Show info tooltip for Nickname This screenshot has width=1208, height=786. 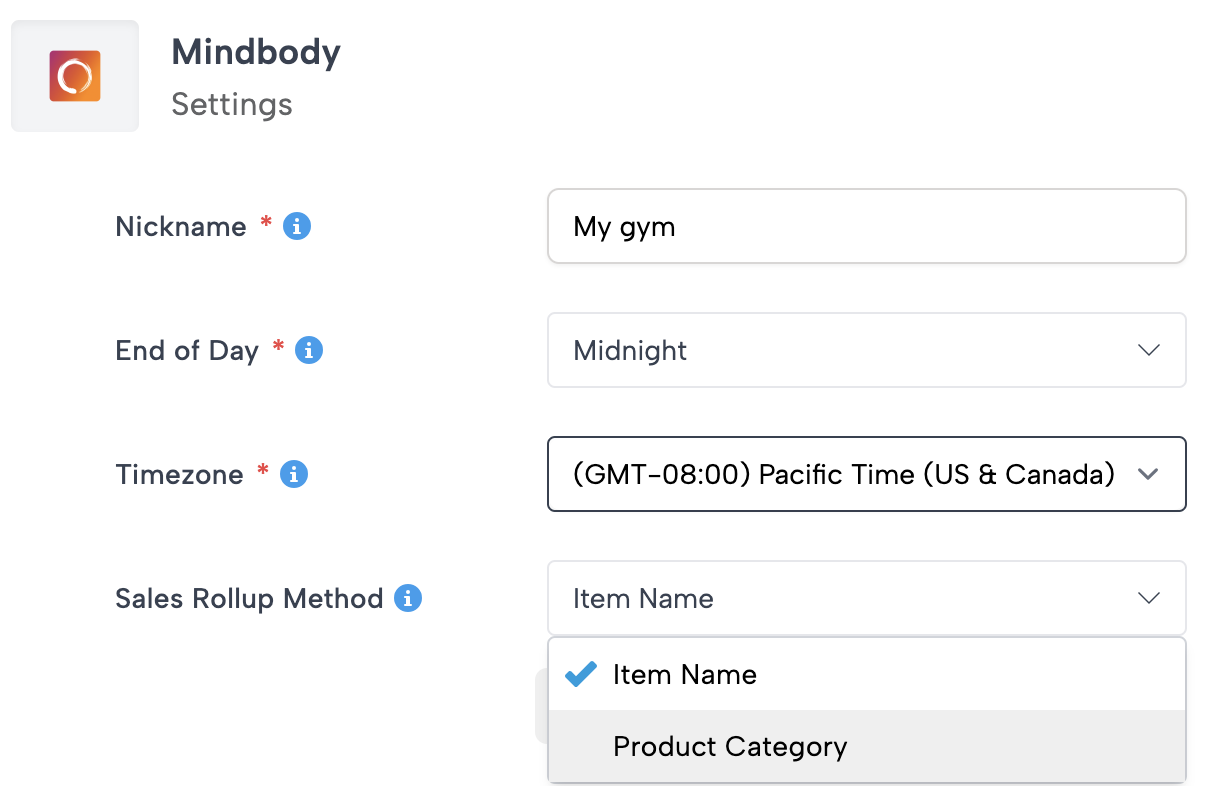(x=297, y=226)
